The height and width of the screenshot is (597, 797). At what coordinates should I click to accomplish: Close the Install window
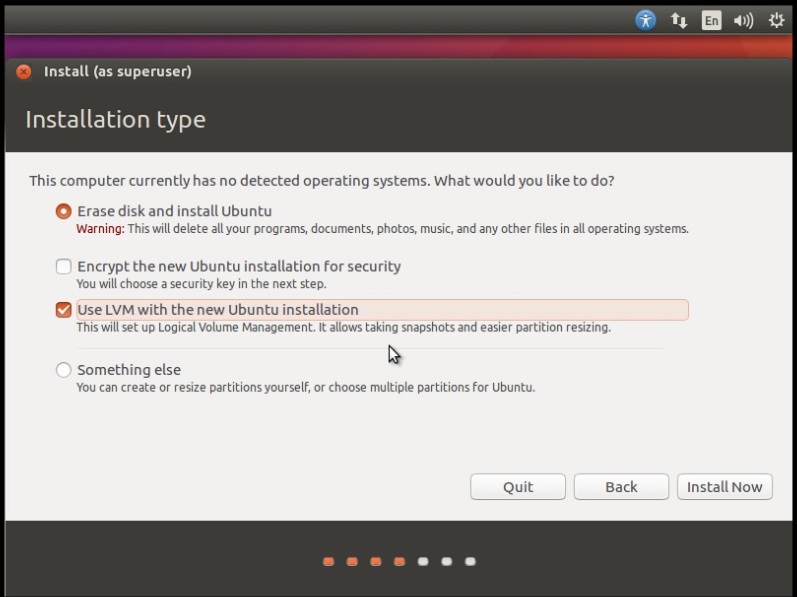[23, 72]
